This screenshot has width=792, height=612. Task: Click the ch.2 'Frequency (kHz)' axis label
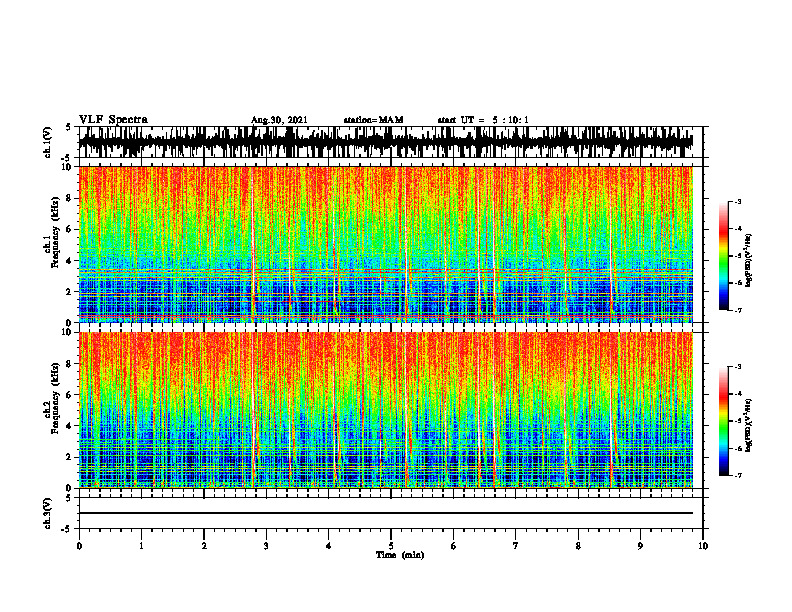tap(55, 398)
